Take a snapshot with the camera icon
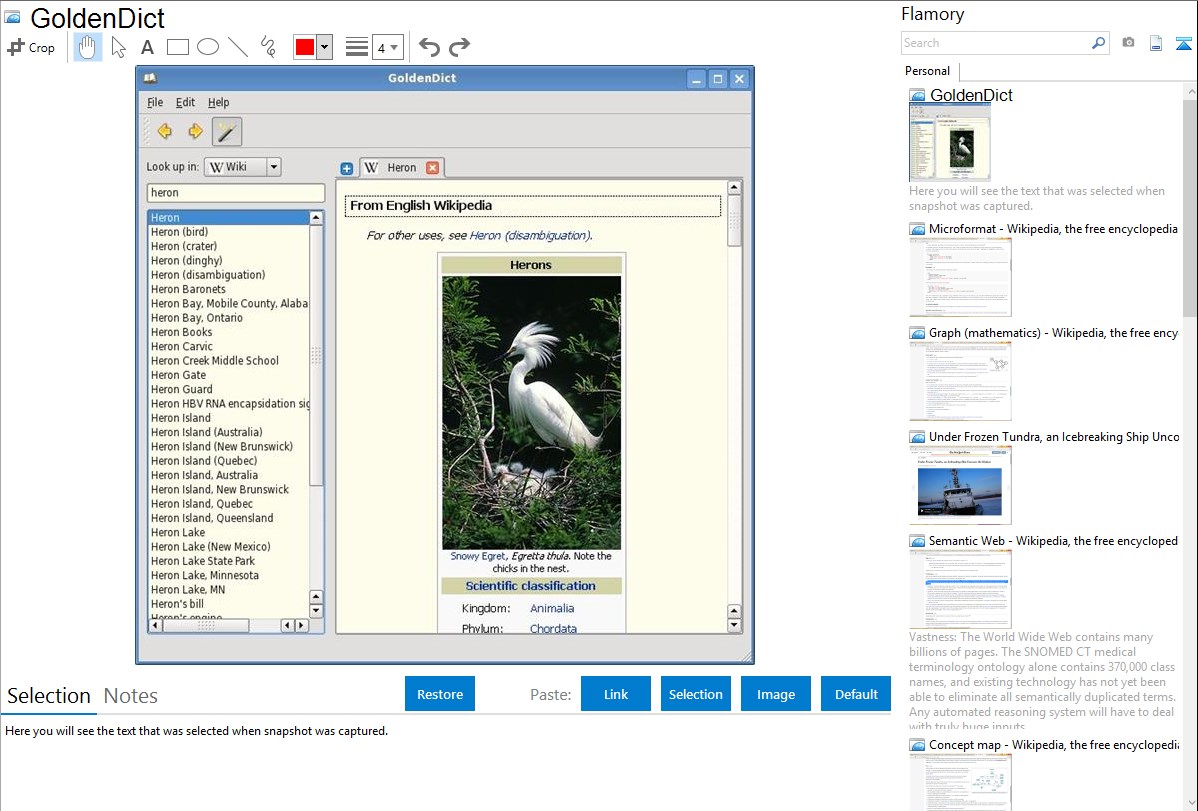Screen dimensions: 1198x811 (x=1128, y=43)
